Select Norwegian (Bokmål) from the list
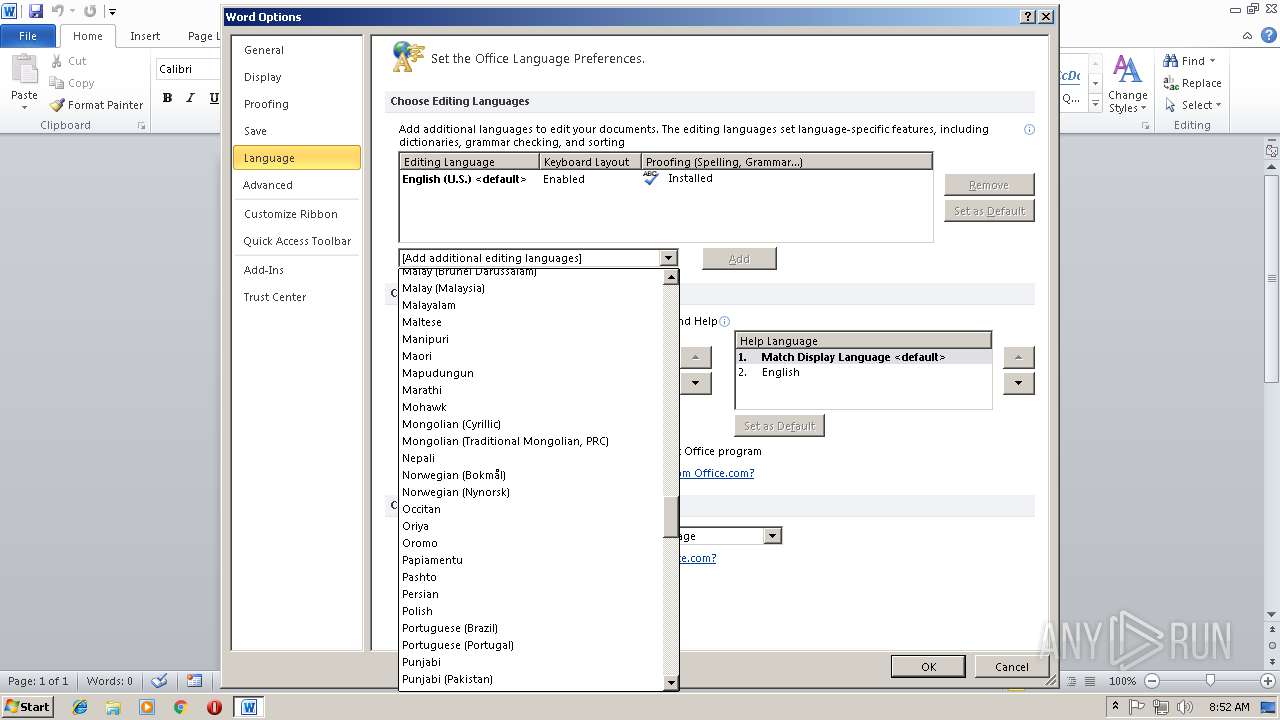Screen dimensions: 1280x720 [x=531, y=475]
